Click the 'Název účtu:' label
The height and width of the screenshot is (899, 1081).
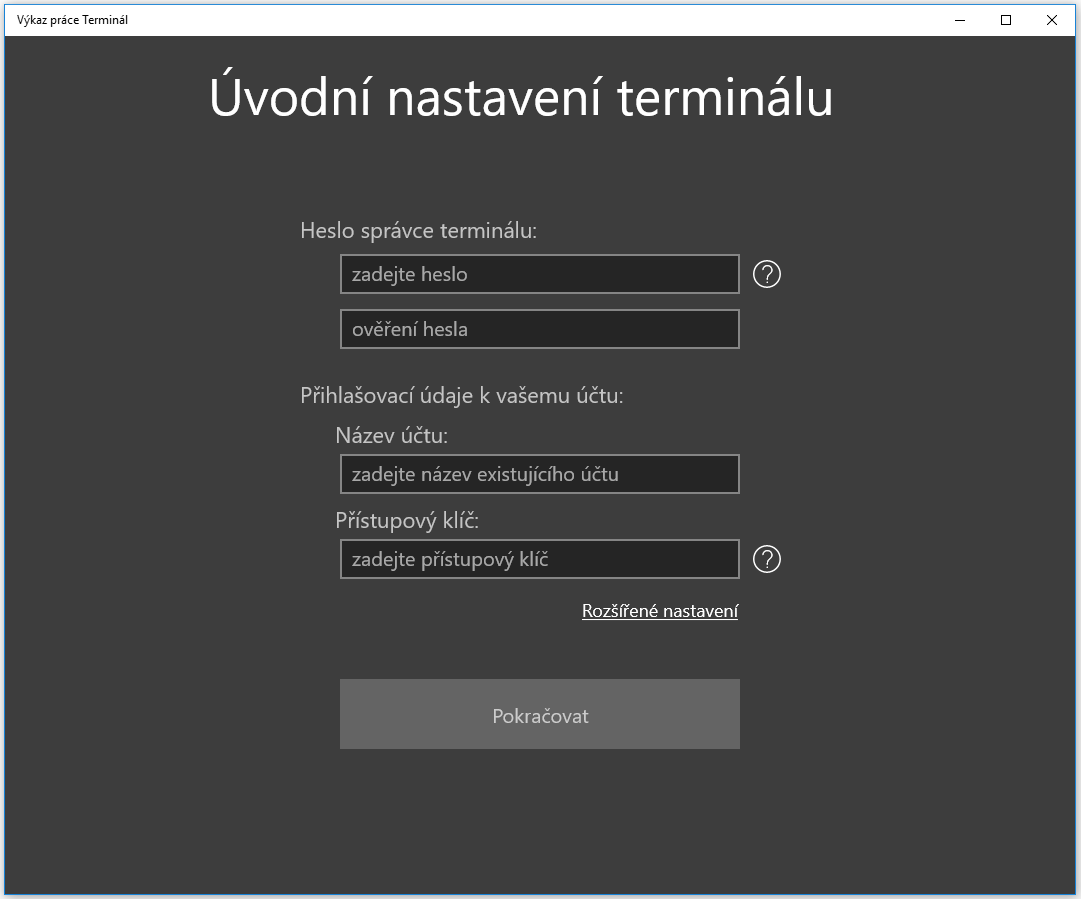[392, 436]
